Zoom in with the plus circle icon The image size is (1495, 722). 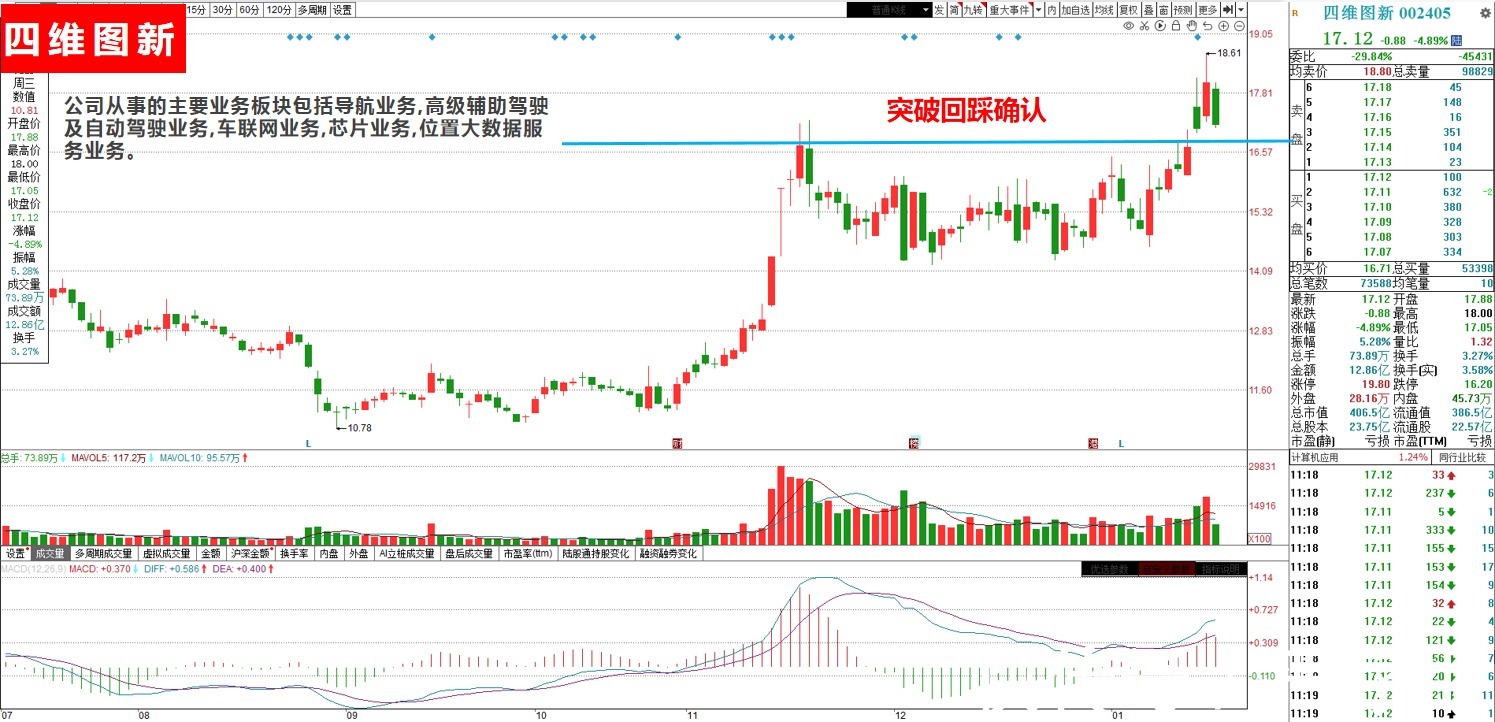click(x=1224, y=26)
